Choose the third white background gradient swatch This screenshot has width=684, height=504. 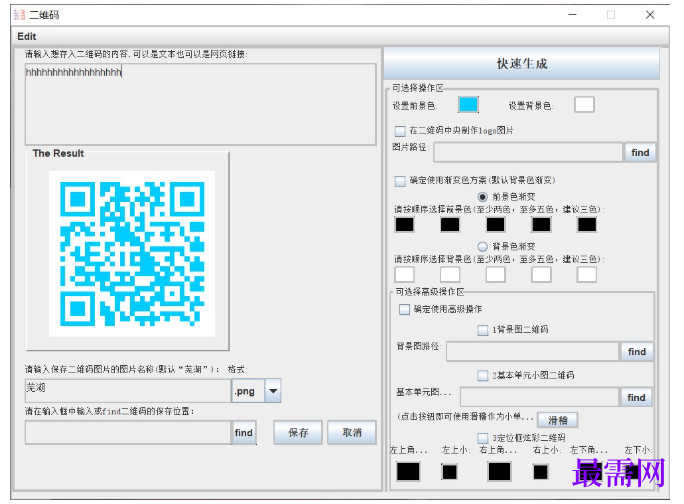[496, 274]
